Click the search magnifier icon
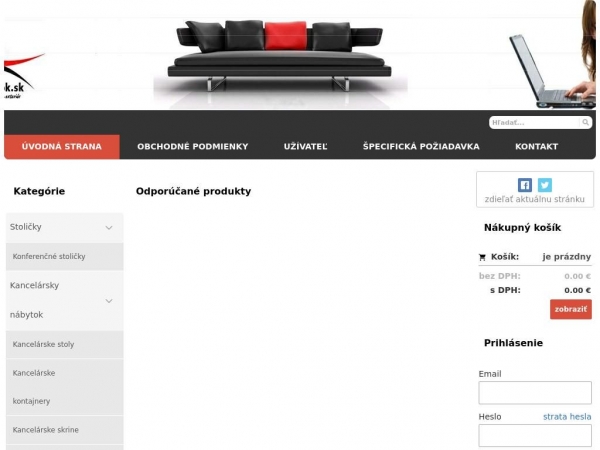The image size is (600, 450). [x=586, y=123]
